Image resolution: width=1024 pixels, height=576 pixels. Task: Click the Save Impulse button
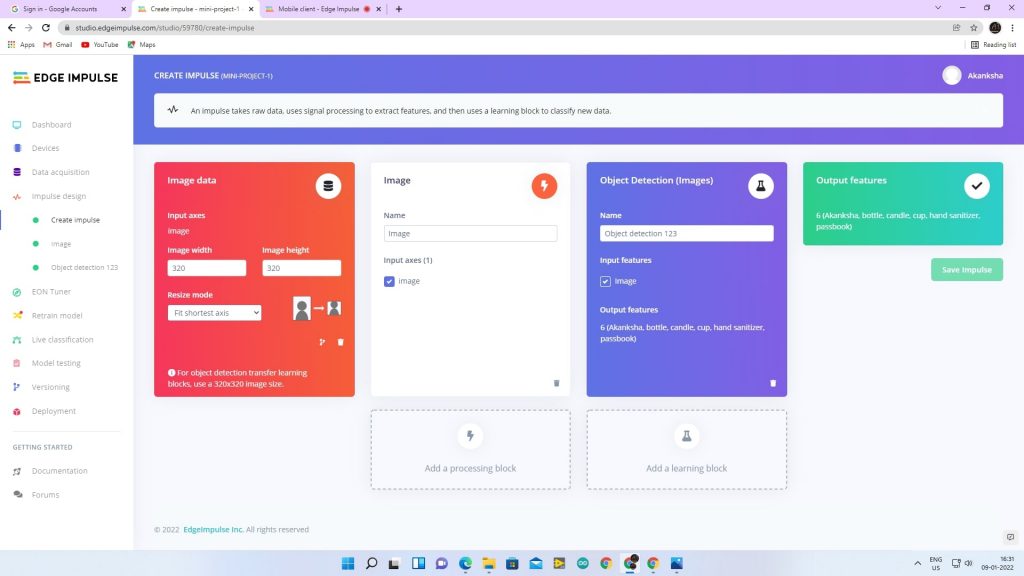pyautogui.click(x=966, y=270)
